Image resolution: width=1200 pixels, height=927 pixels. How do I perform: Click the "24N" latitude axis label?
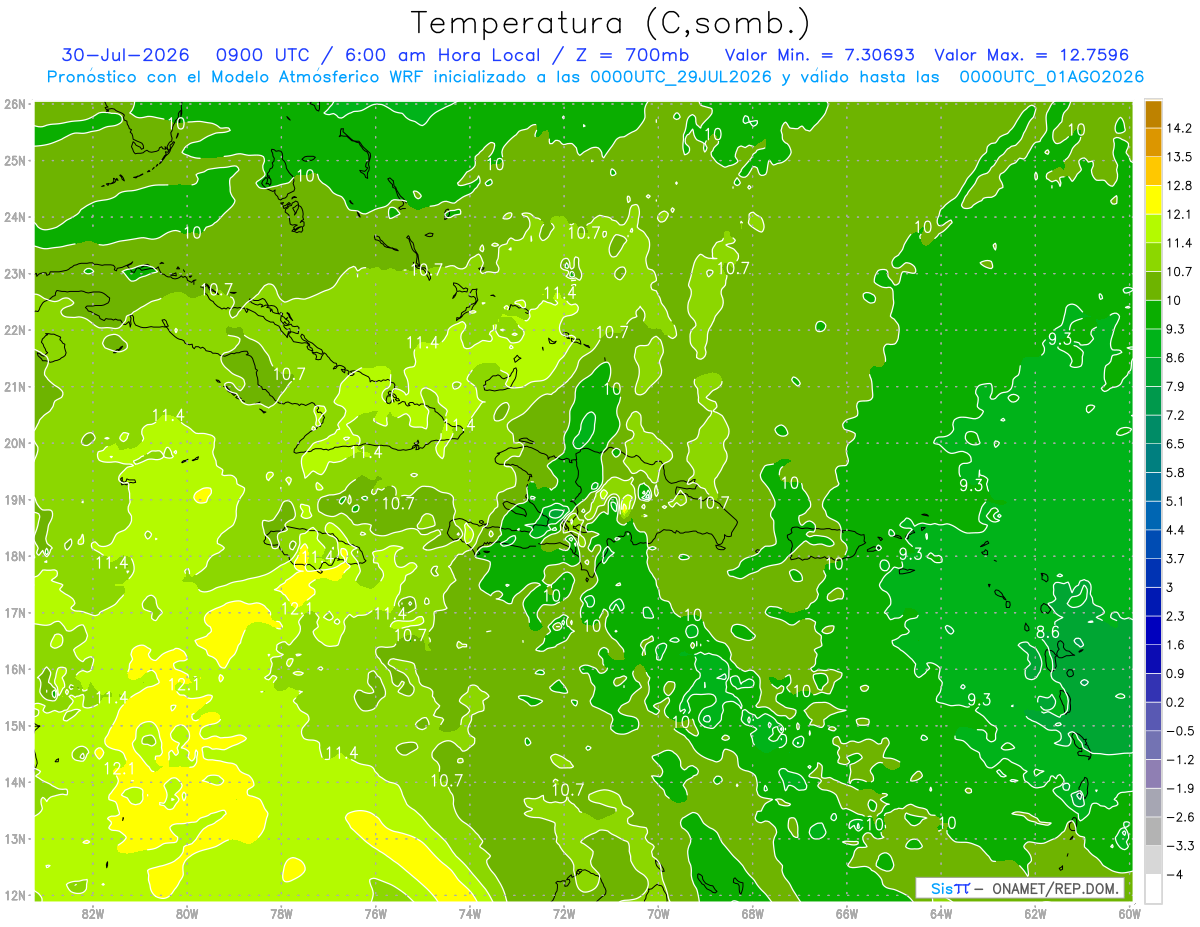(15, 217)
